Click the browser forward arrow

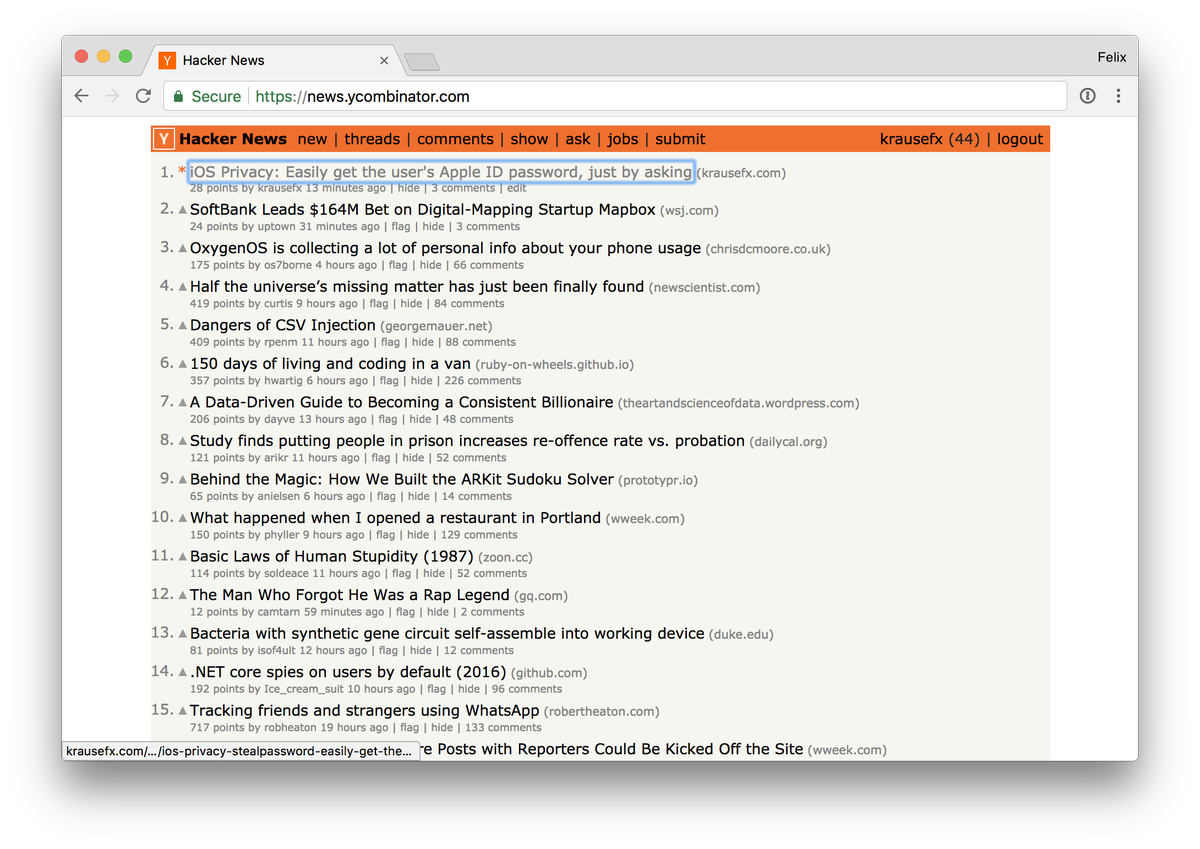pos(112,96)
